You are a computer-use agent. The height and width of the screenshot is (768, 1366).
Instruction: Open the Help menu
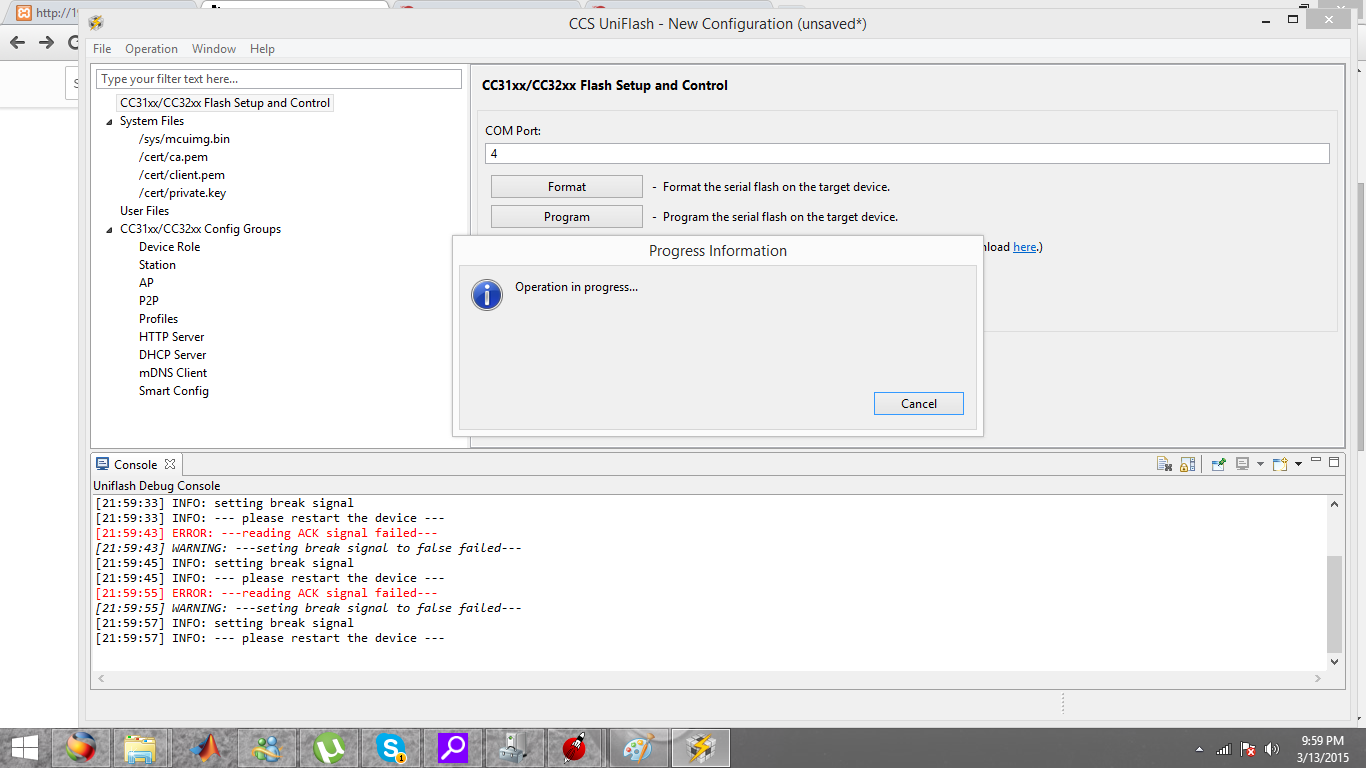pos(262,49)
